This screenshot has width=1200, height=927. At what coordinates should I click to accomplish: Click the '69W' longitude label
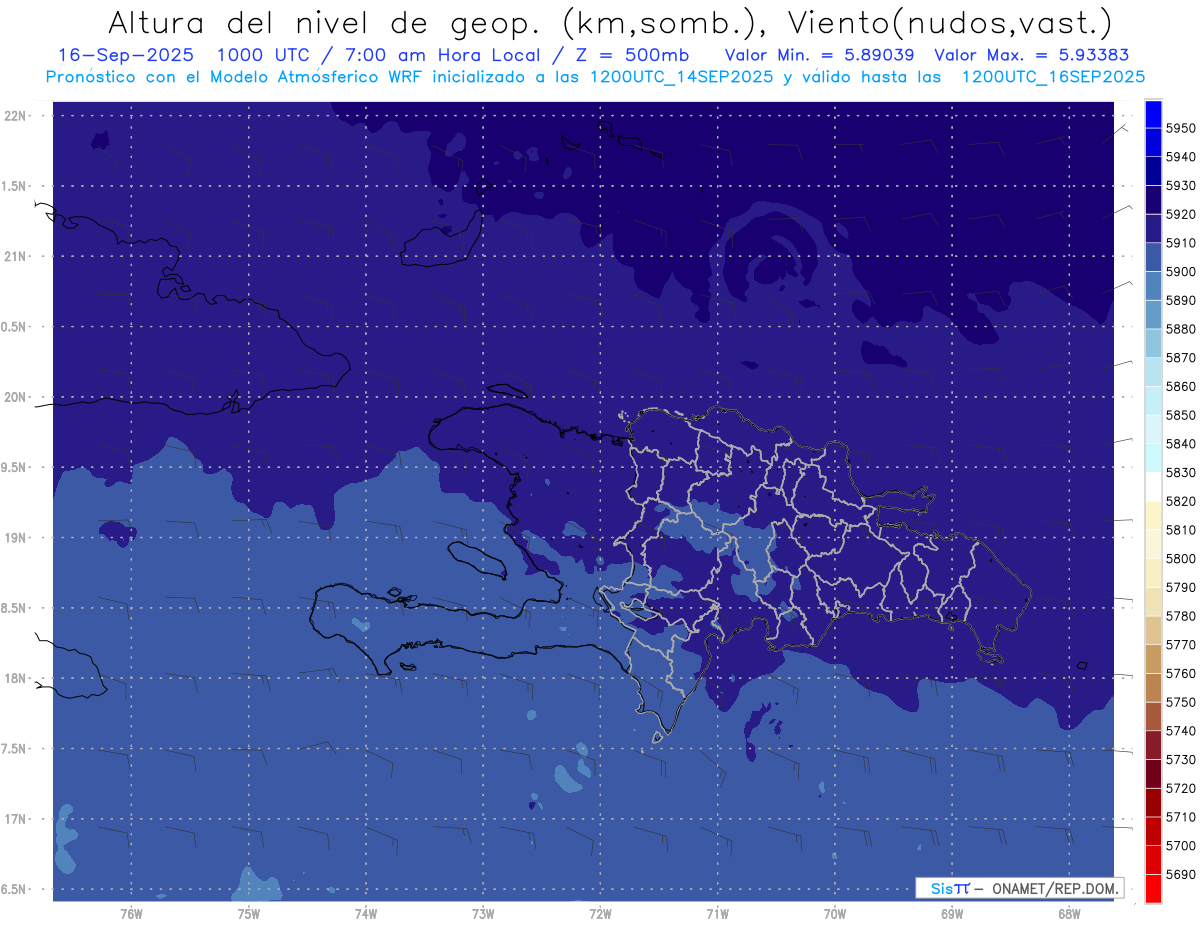[x=952, y=914]
